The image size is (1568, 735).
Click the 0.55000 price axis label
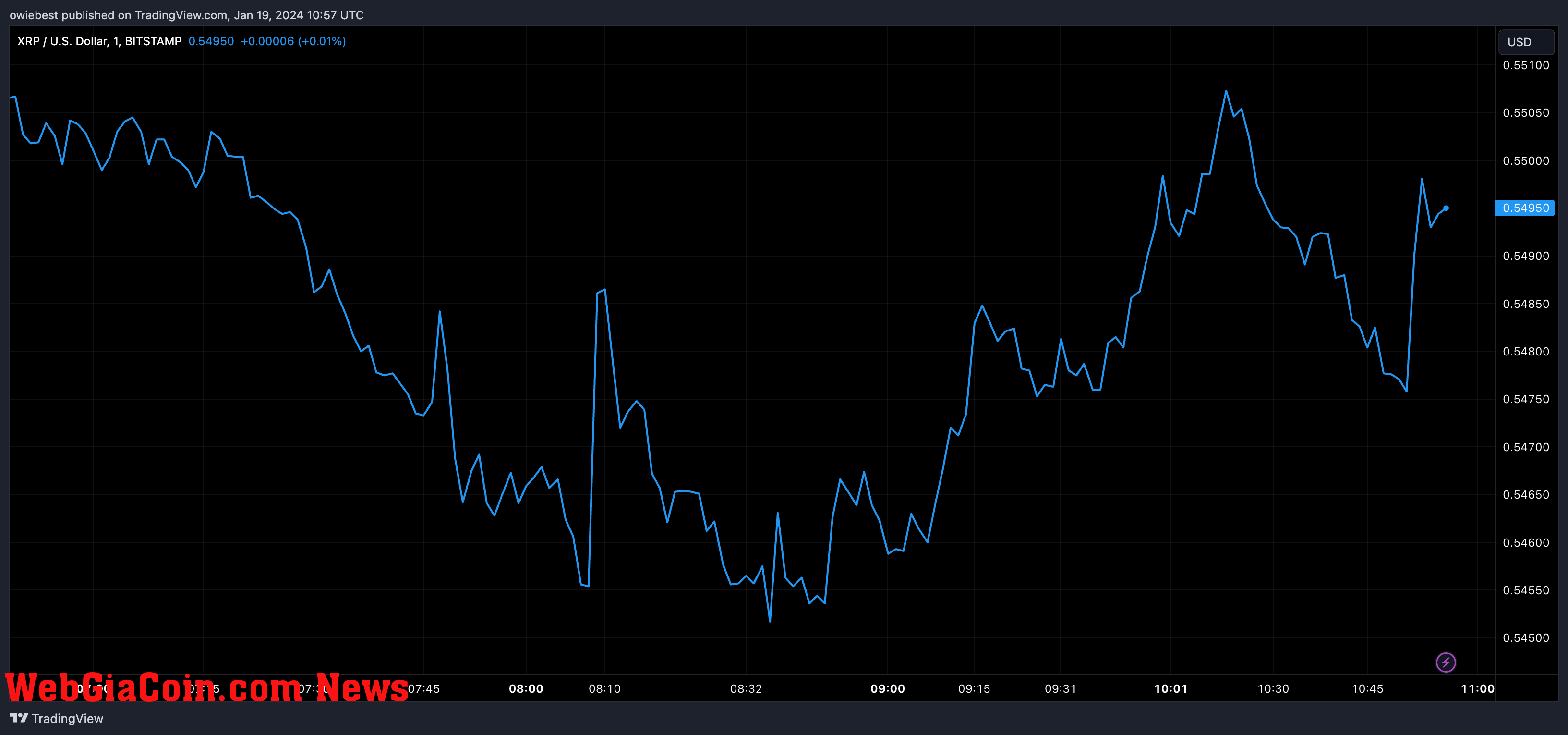pyautogui.click(x=1526, y=161)
